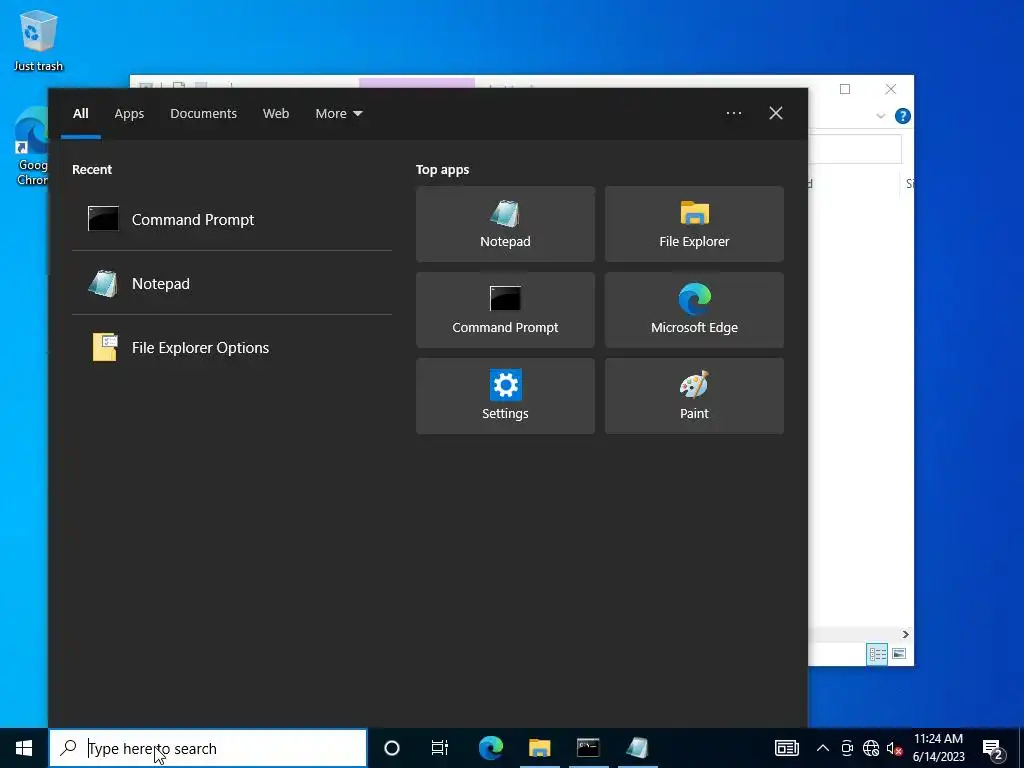Open Task View on taskbar

[440, 748]
